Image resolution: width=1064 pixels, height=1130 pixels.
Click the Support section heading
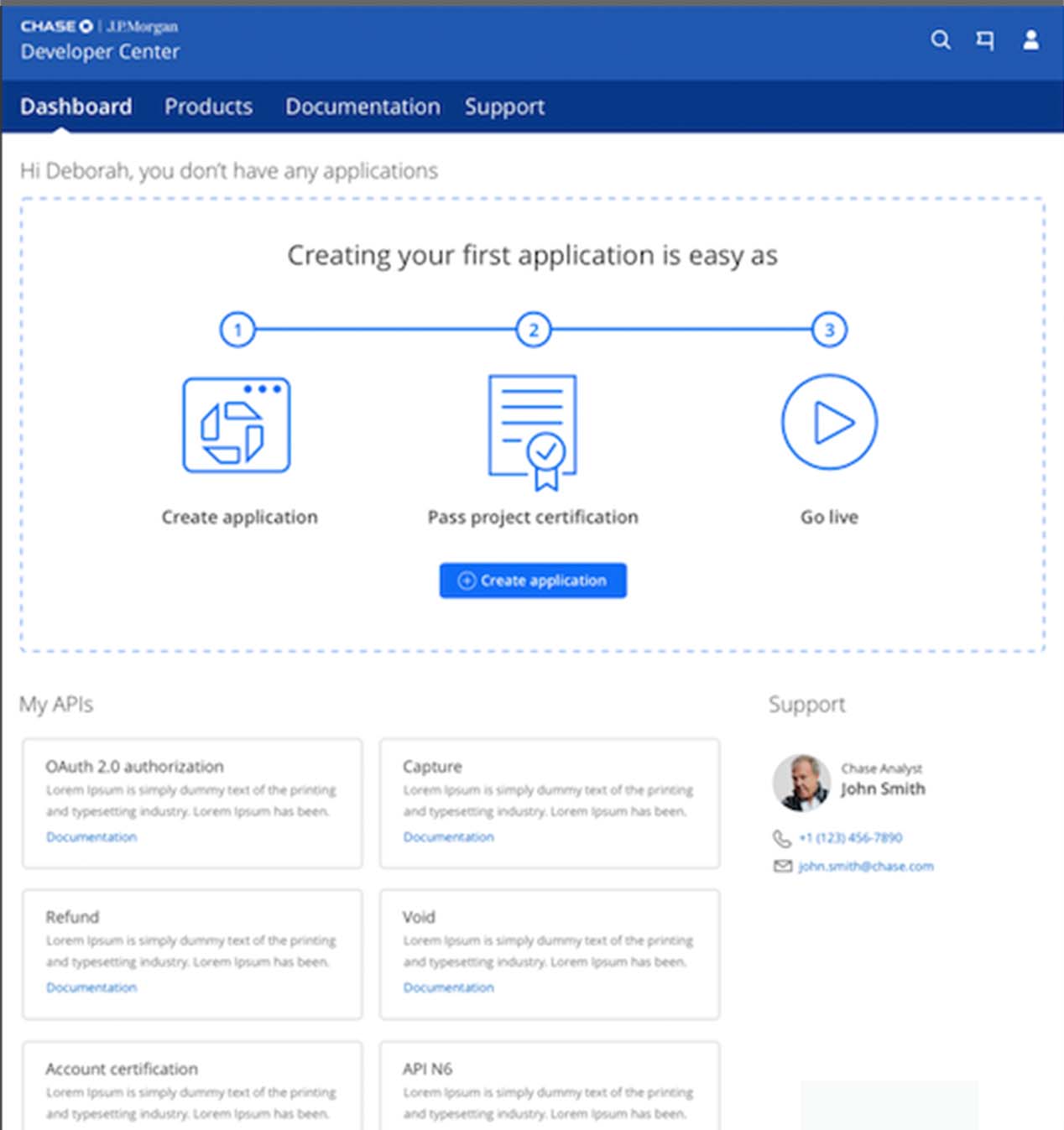tap(806, 704)
